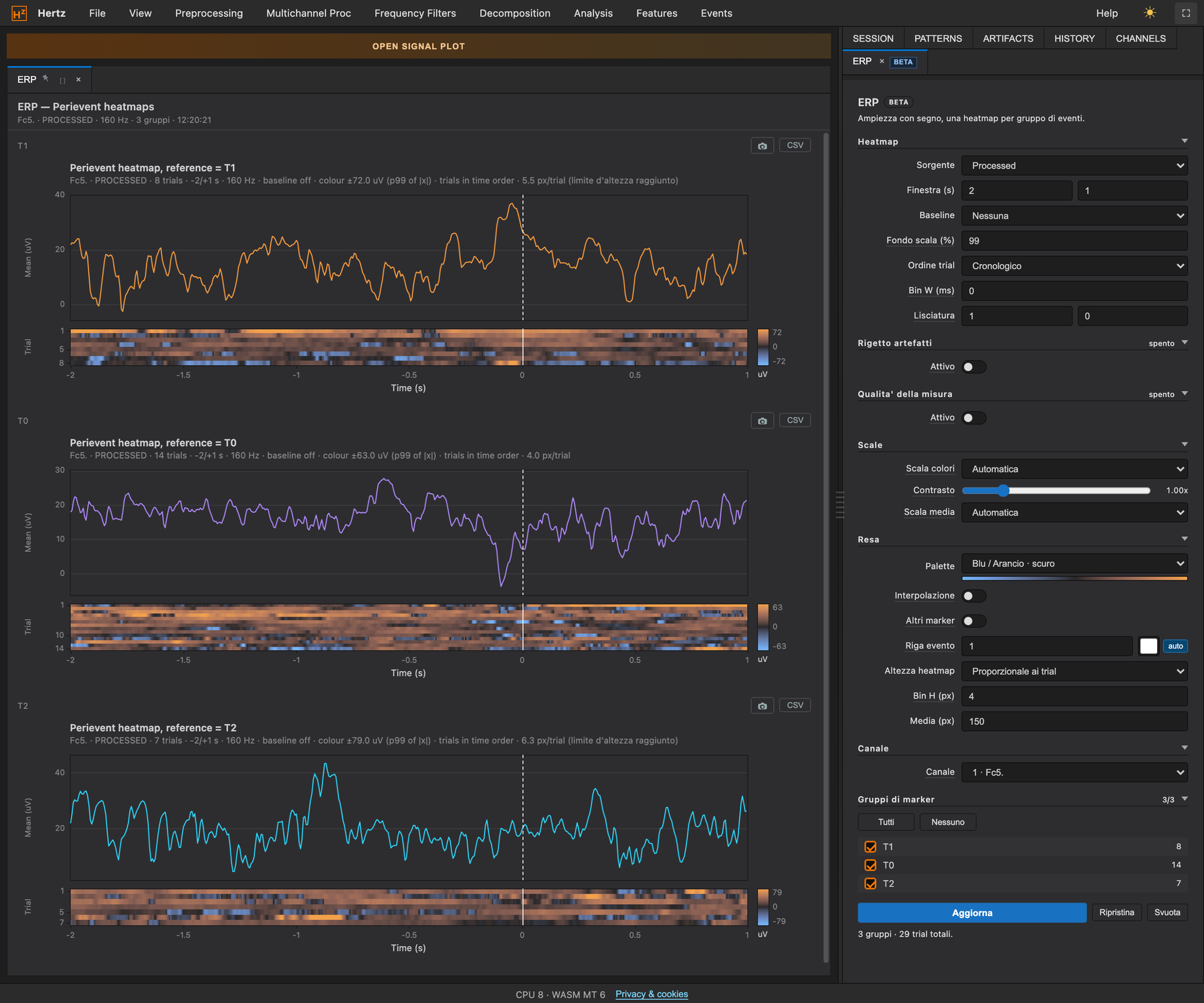Collapse the Heatmap section
1204x1003 pixels.
coord(1185,141)
